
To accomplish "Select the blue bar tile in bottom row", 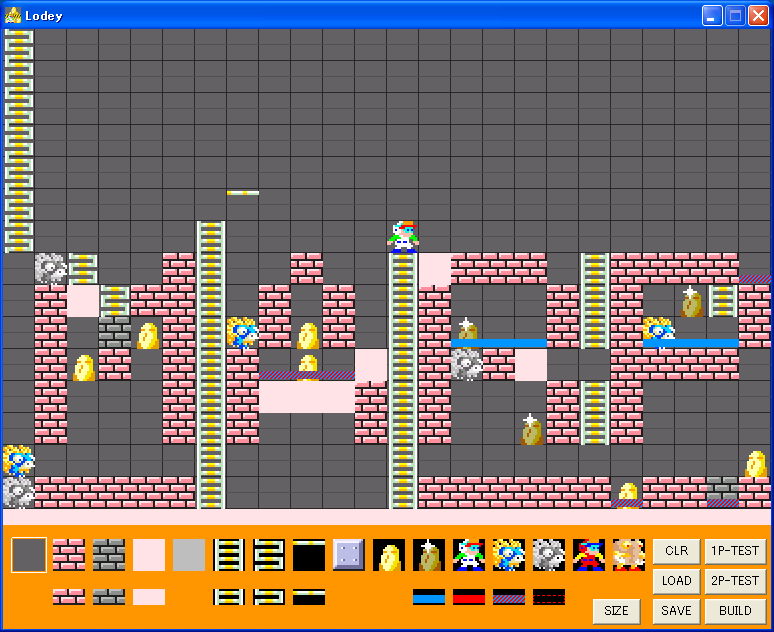I will (429, 597).
